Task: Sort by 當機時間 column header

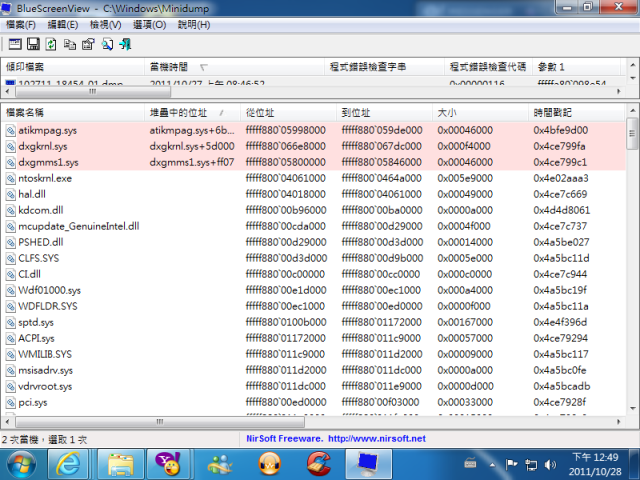Action: tap(235, 67)
